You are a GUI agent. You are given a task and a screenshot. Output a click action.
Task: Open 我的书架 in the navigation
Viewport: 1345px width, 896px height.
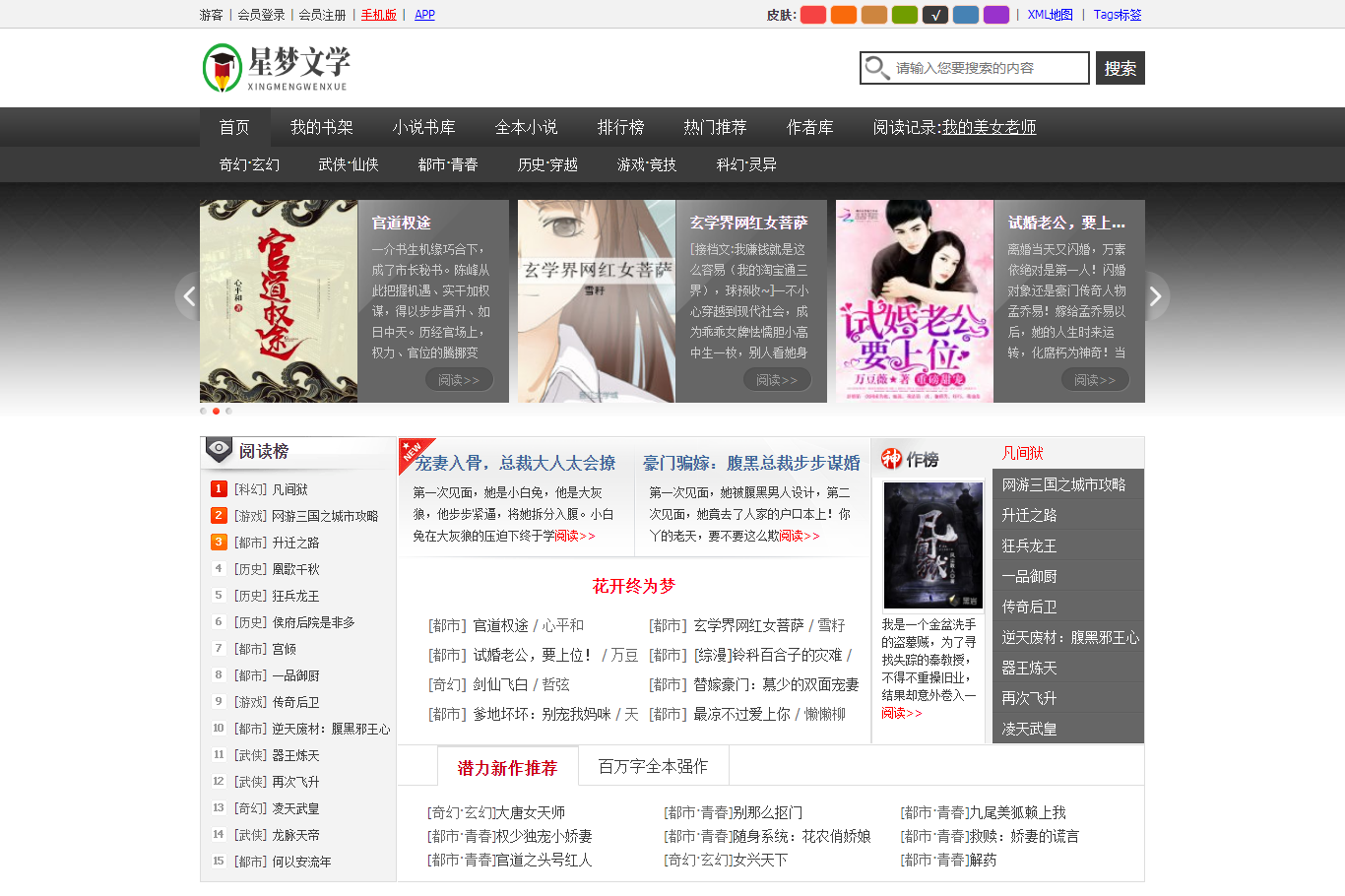pyautogui.click(x=322, y=127)
